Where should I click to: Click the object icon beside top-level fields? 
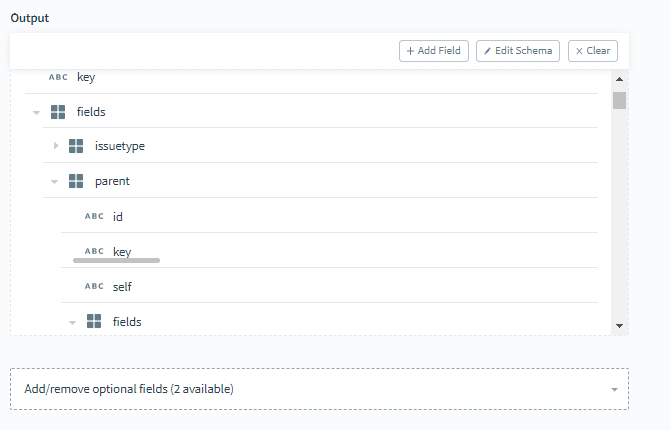pos(58,112)
